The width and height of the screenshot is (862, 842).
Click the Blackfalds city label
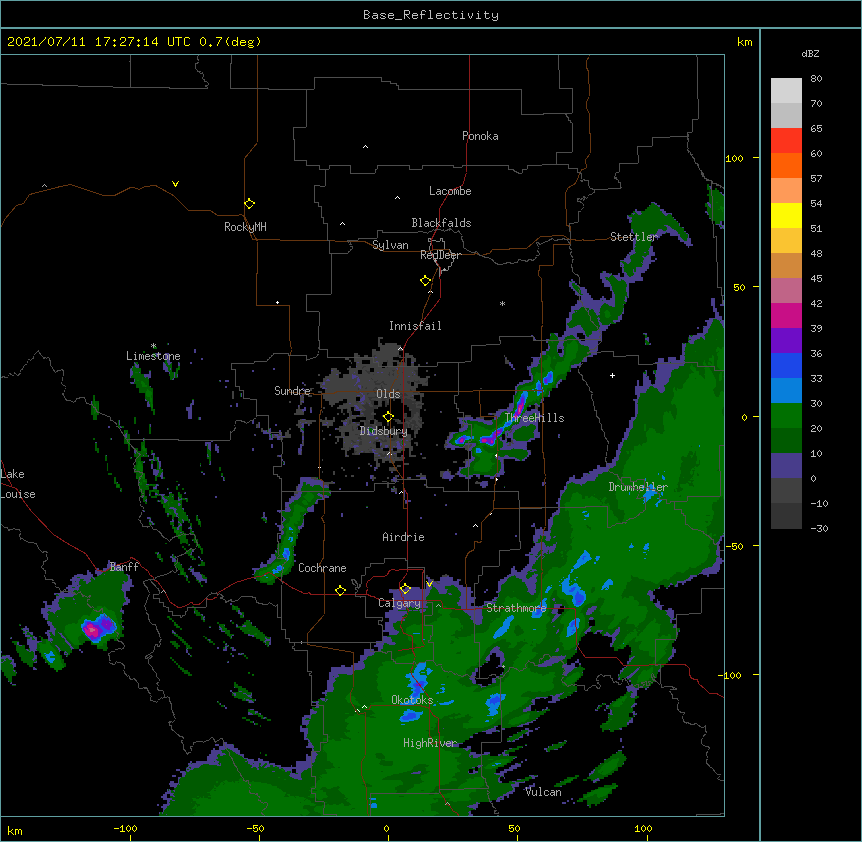pyautogui.click(x=441, y=223)
